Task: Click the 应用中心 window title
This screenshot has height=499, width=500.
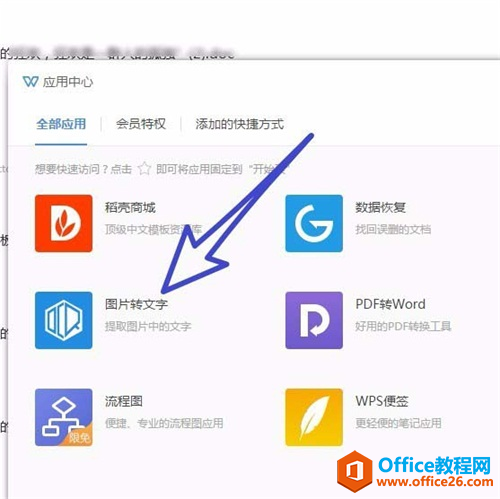Action: [68, 82]
